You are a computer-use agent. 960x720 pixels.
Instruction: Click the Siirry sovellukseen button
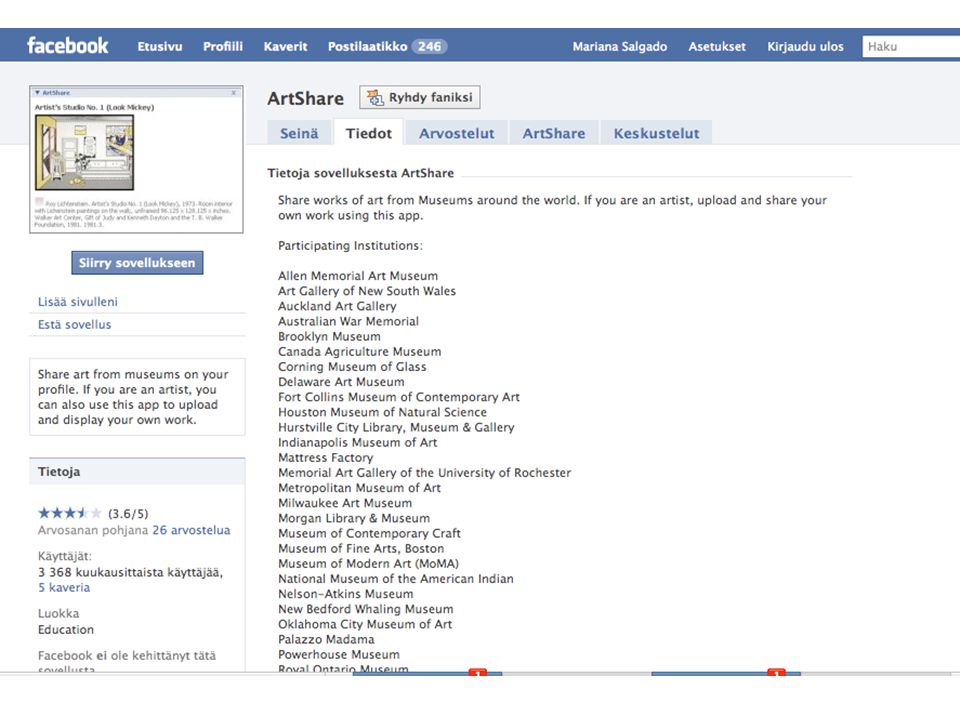pyautogui.click(x=137, y=263)
